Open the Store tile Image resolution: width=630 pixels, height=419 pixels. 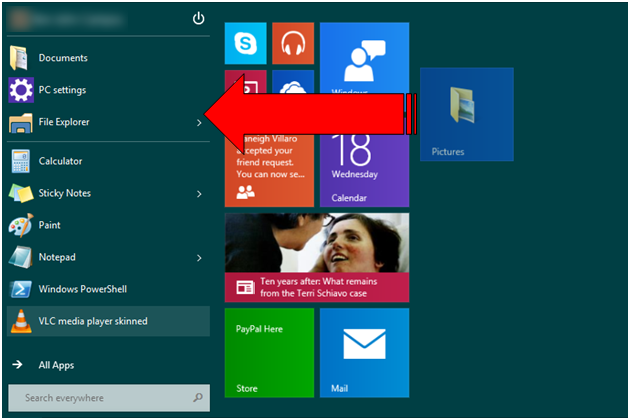point(269,353)
